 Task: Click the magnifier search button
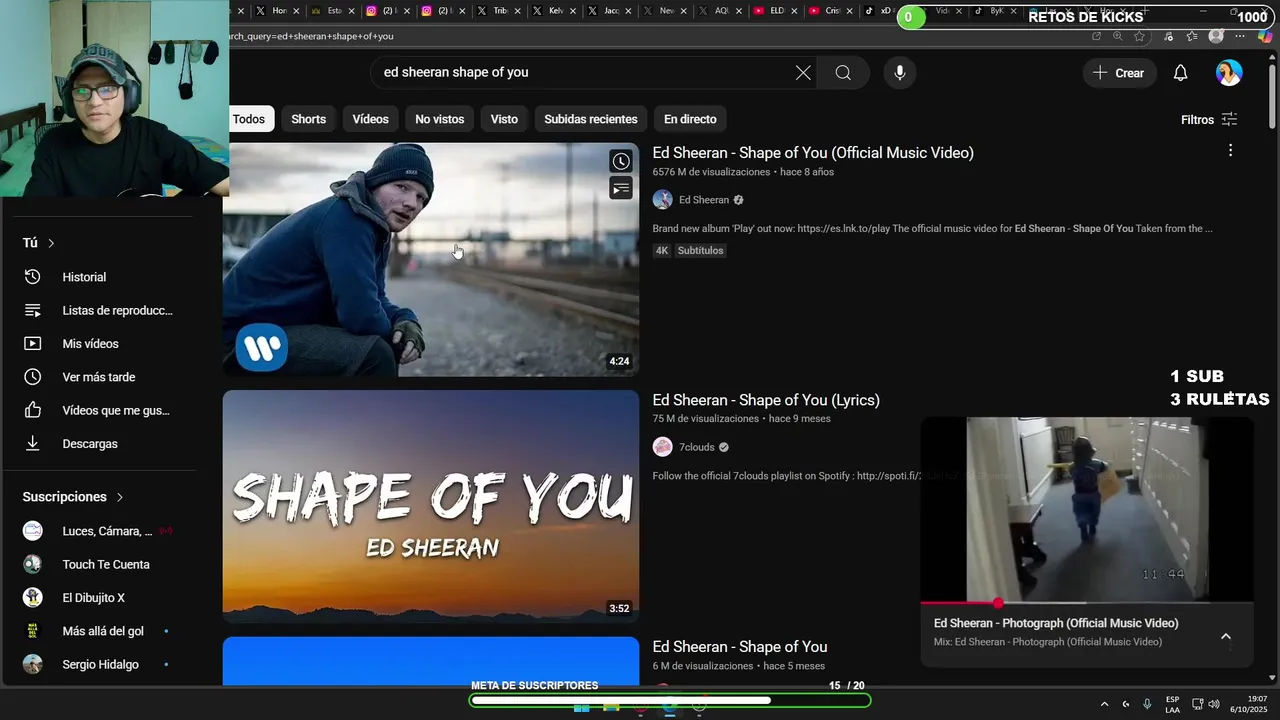(x=843, y=72)
